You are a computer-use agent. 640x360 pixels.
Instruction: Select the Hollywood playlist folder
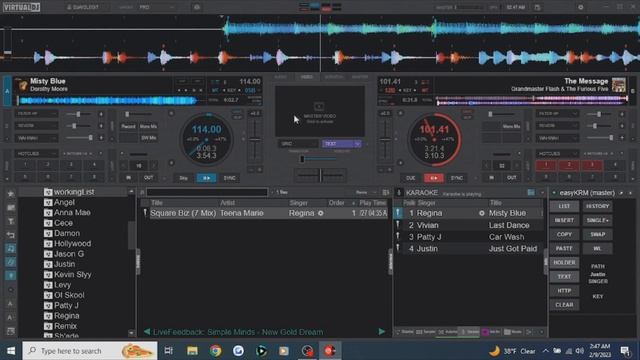(x=72, y=244)
